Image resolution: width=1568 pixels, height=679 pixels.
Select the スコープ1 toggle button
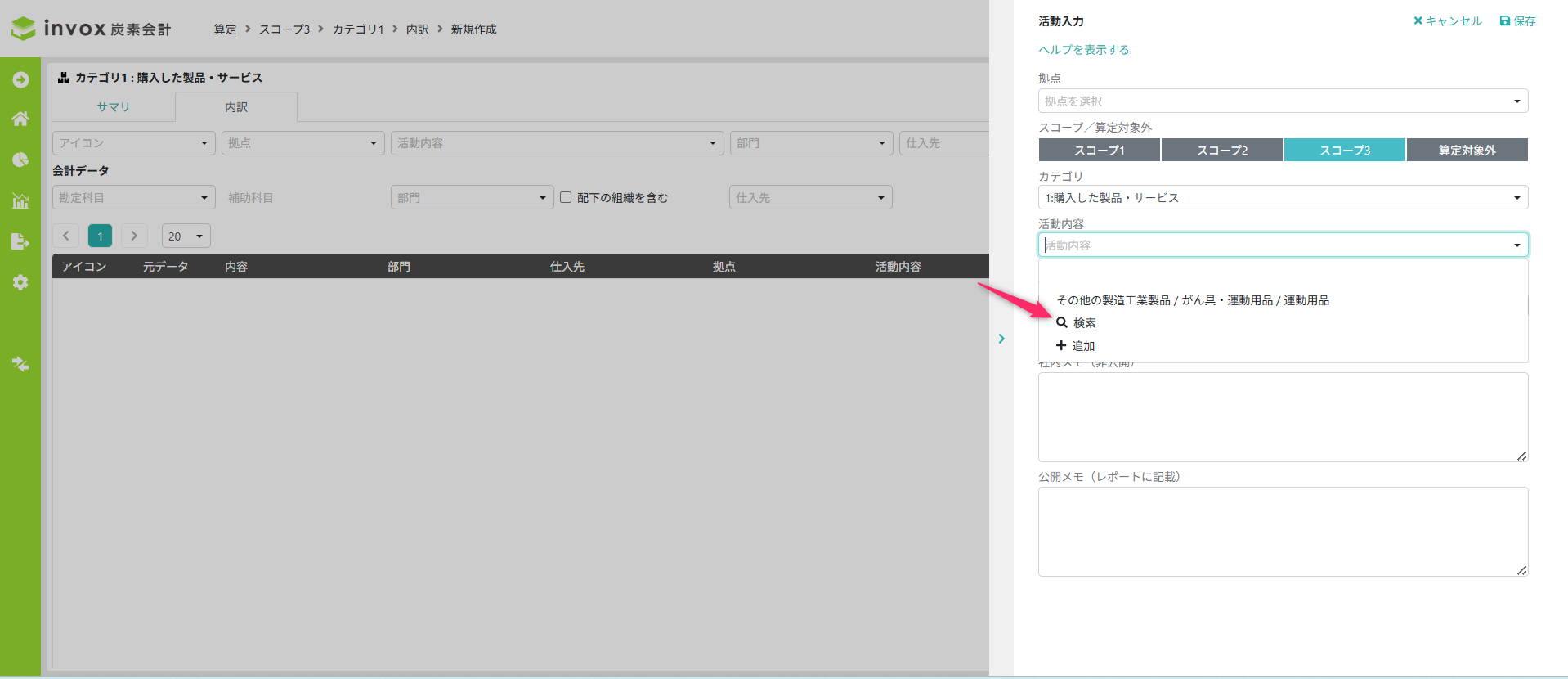point(1099,150)
